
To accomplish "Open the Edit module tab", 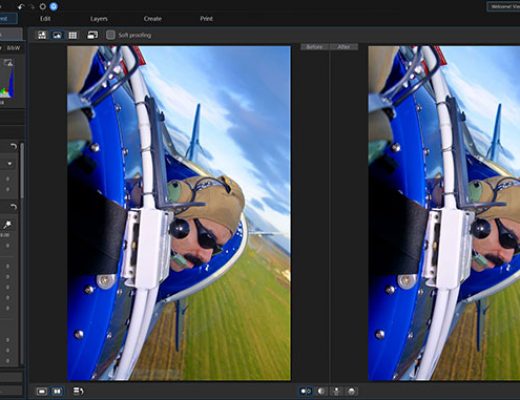I will pos(45,19).
